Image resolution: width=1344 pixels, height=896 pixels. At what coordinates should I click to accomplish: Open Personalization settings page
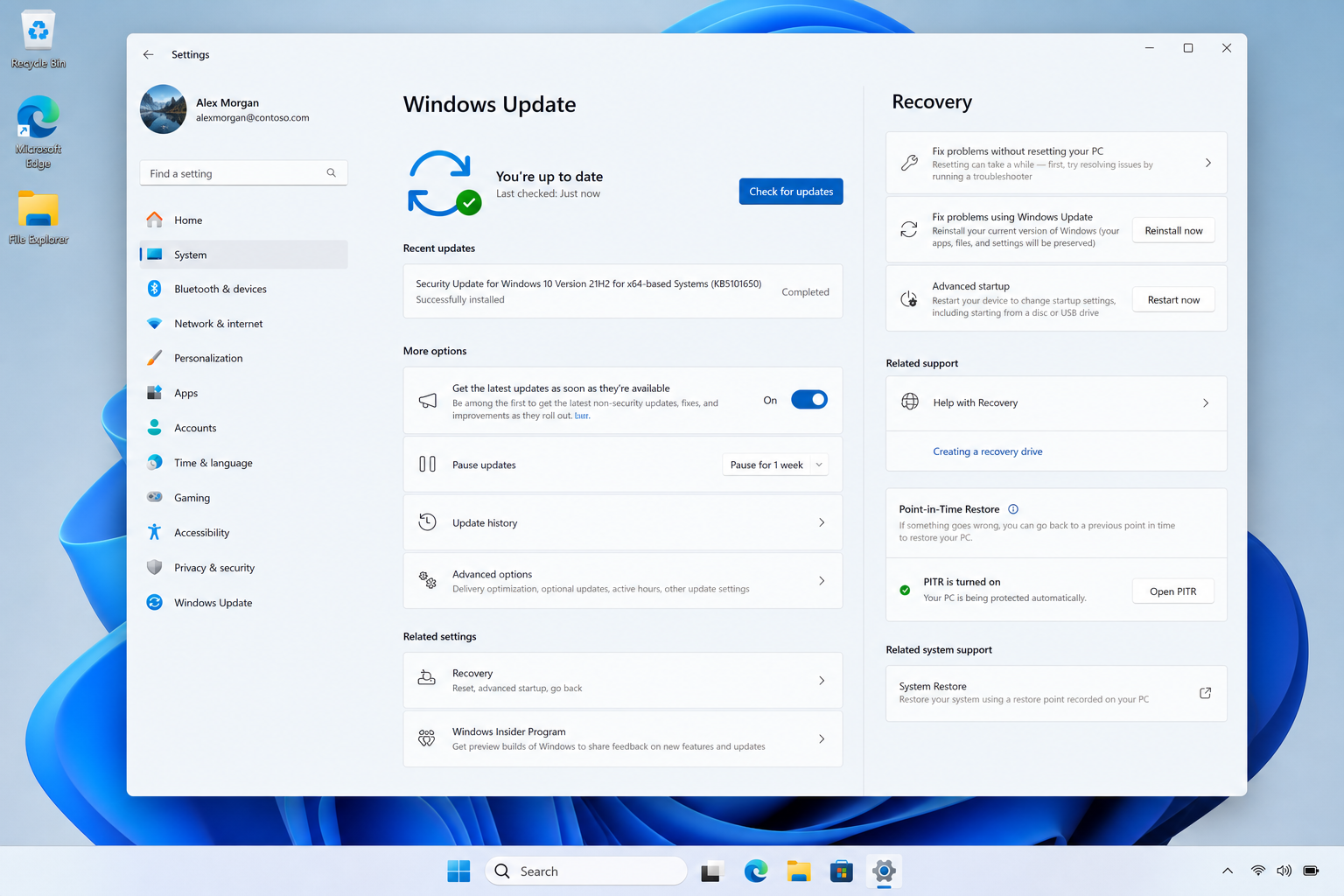244,358
